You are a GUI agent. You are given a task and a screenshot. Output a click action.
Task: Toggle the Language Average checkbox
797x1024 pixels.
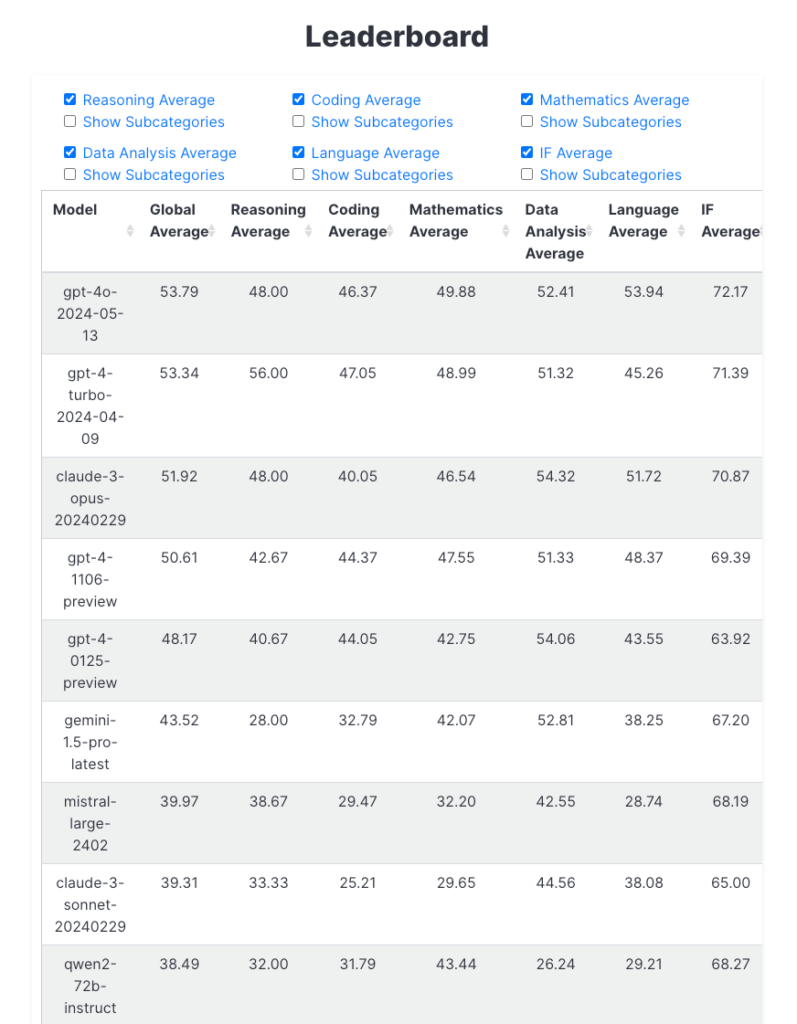(298, 153)
